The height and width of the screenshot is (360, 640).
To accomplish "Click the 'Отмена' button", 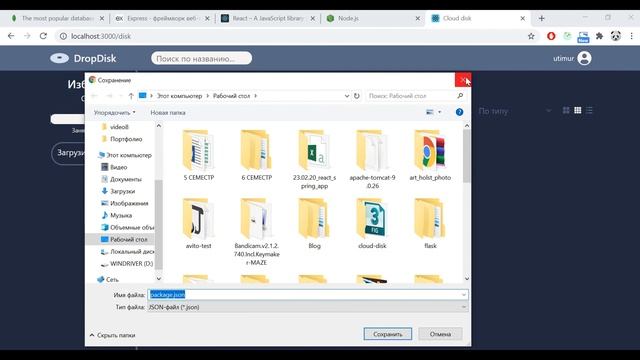I will pyautogui.click(x=440, y=334).
